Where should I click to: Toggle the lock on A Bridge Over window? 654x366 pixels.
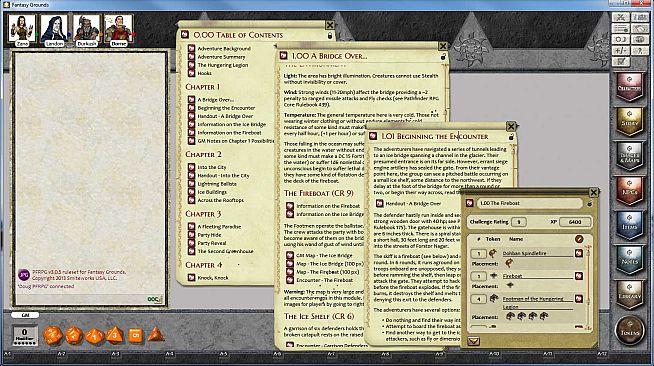coord(443,57)
